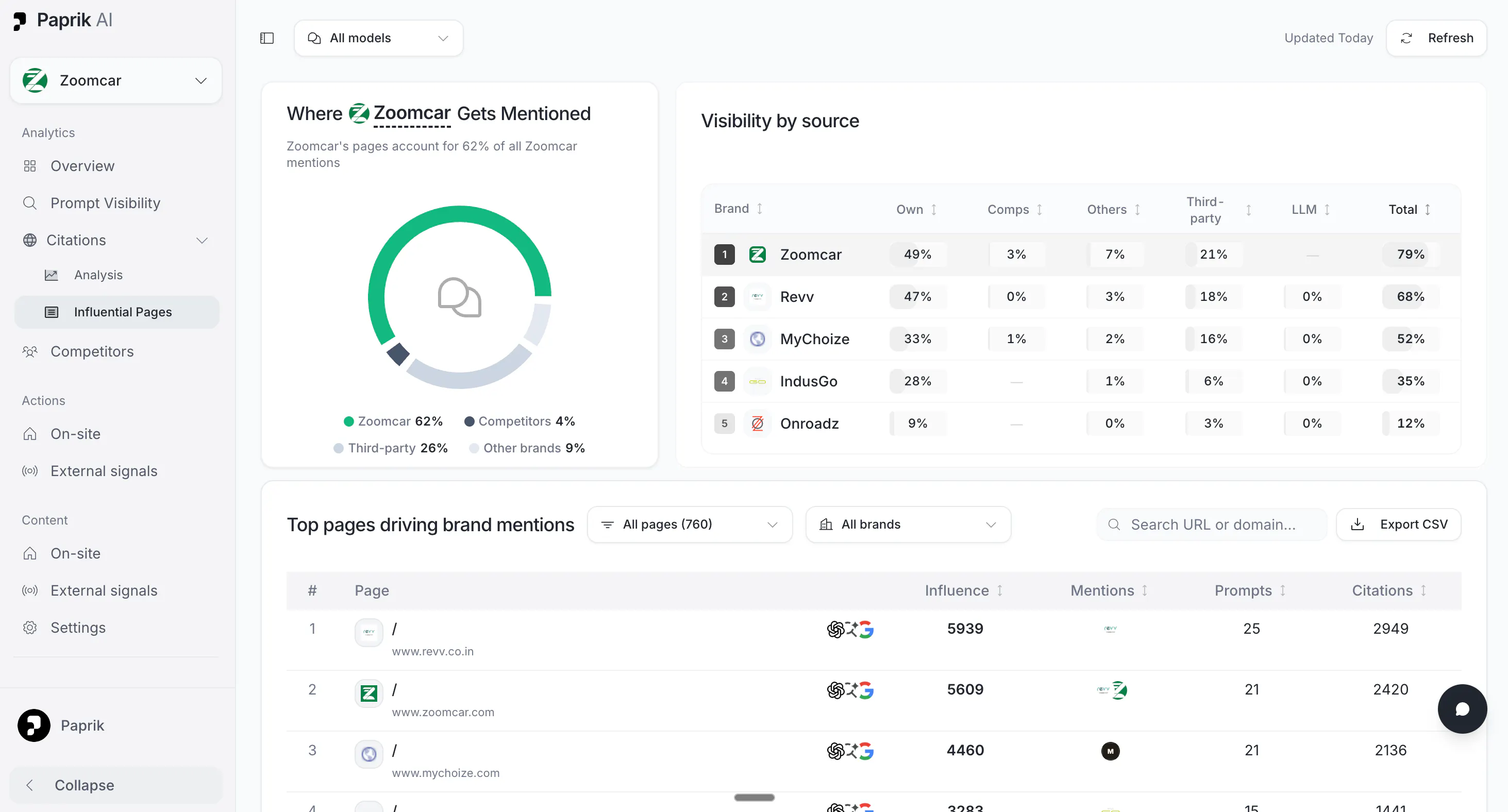1508x812 pixels.
Task: Open the www.revv.co.in page link
Action: pyautogui.click(x=432, y=652)
